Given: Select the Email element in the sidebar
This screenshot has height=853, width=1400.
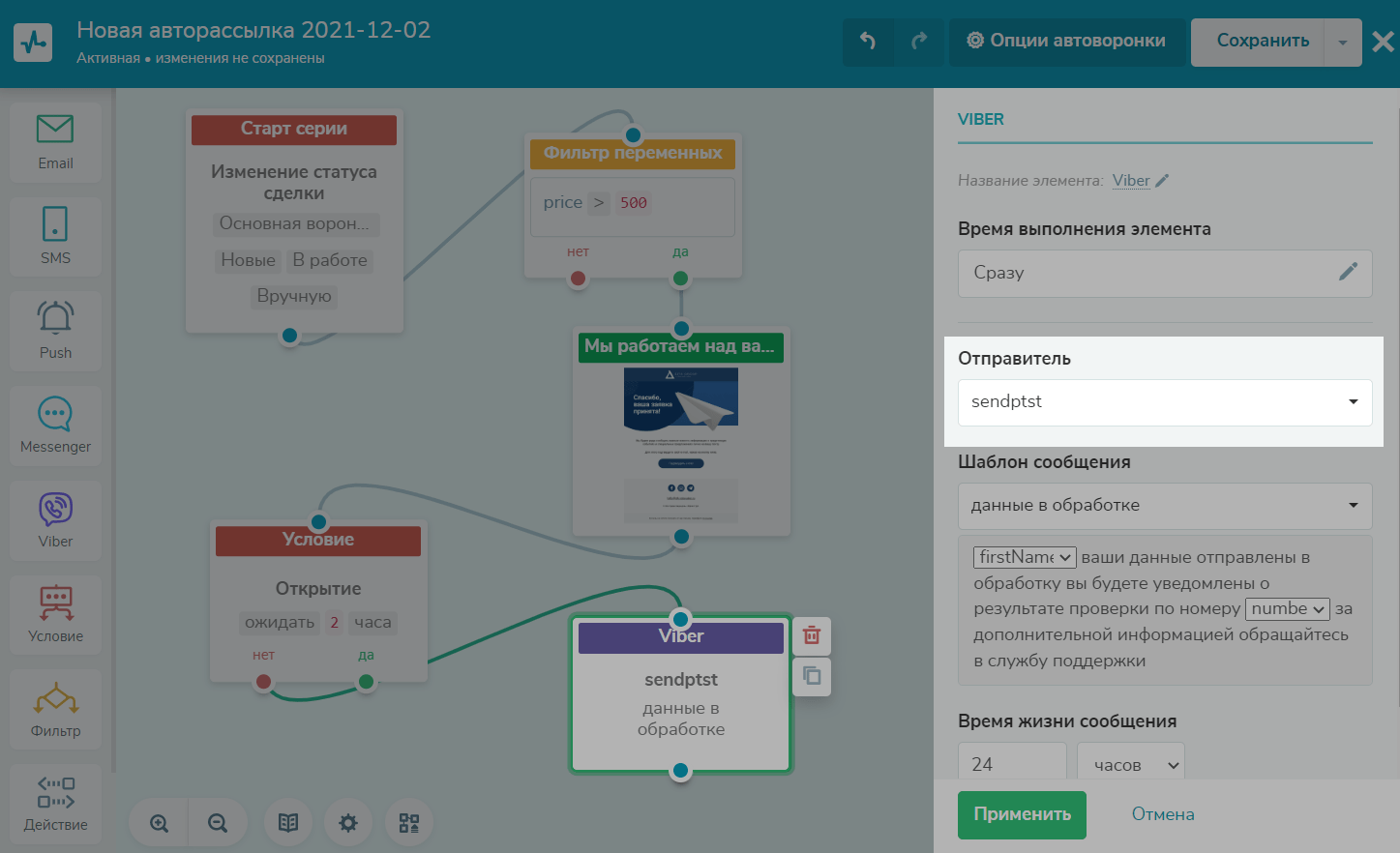Looking at the screenshot, I should coord(55,142).
